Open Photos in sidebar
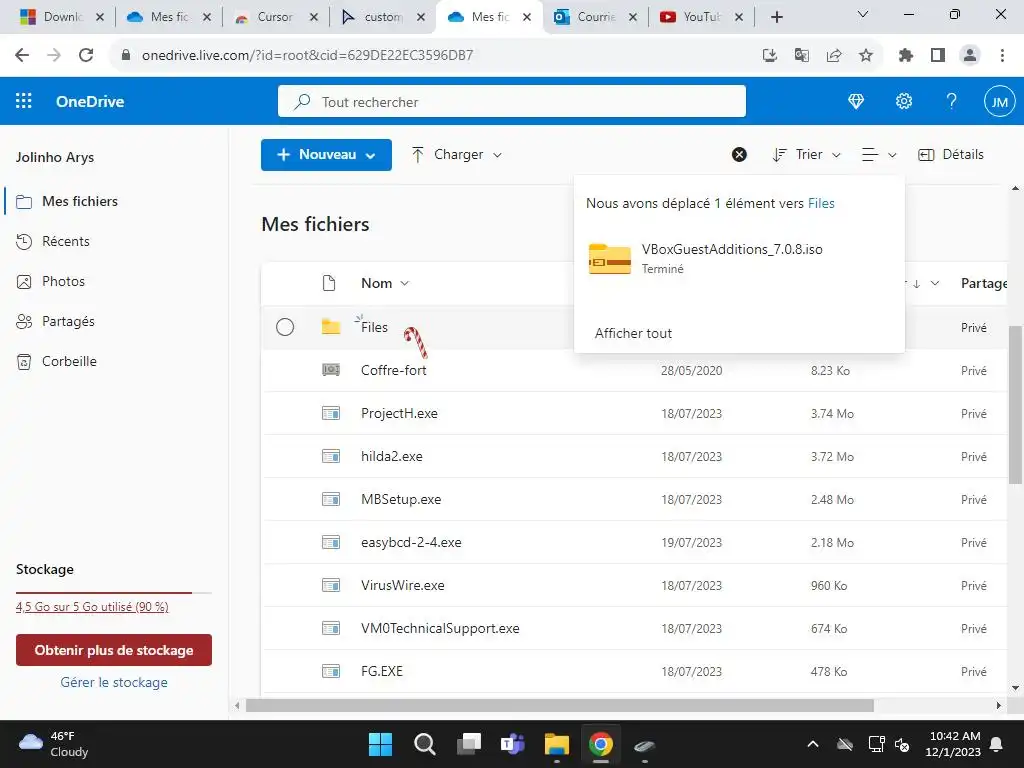Screen dimensions: 1024x768 coord(63,281)
